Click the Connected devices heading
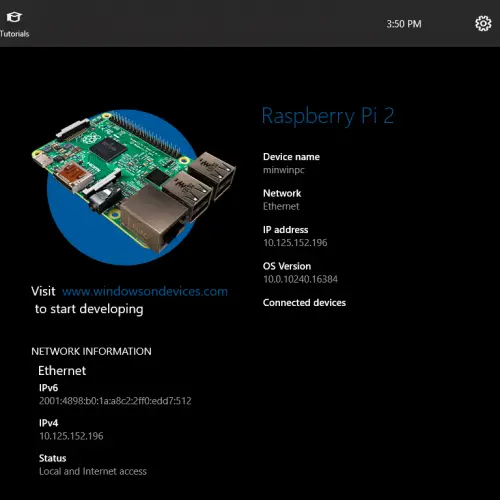Image resolution: width=500 pixels, height=500 pixels. pos(304,303)
